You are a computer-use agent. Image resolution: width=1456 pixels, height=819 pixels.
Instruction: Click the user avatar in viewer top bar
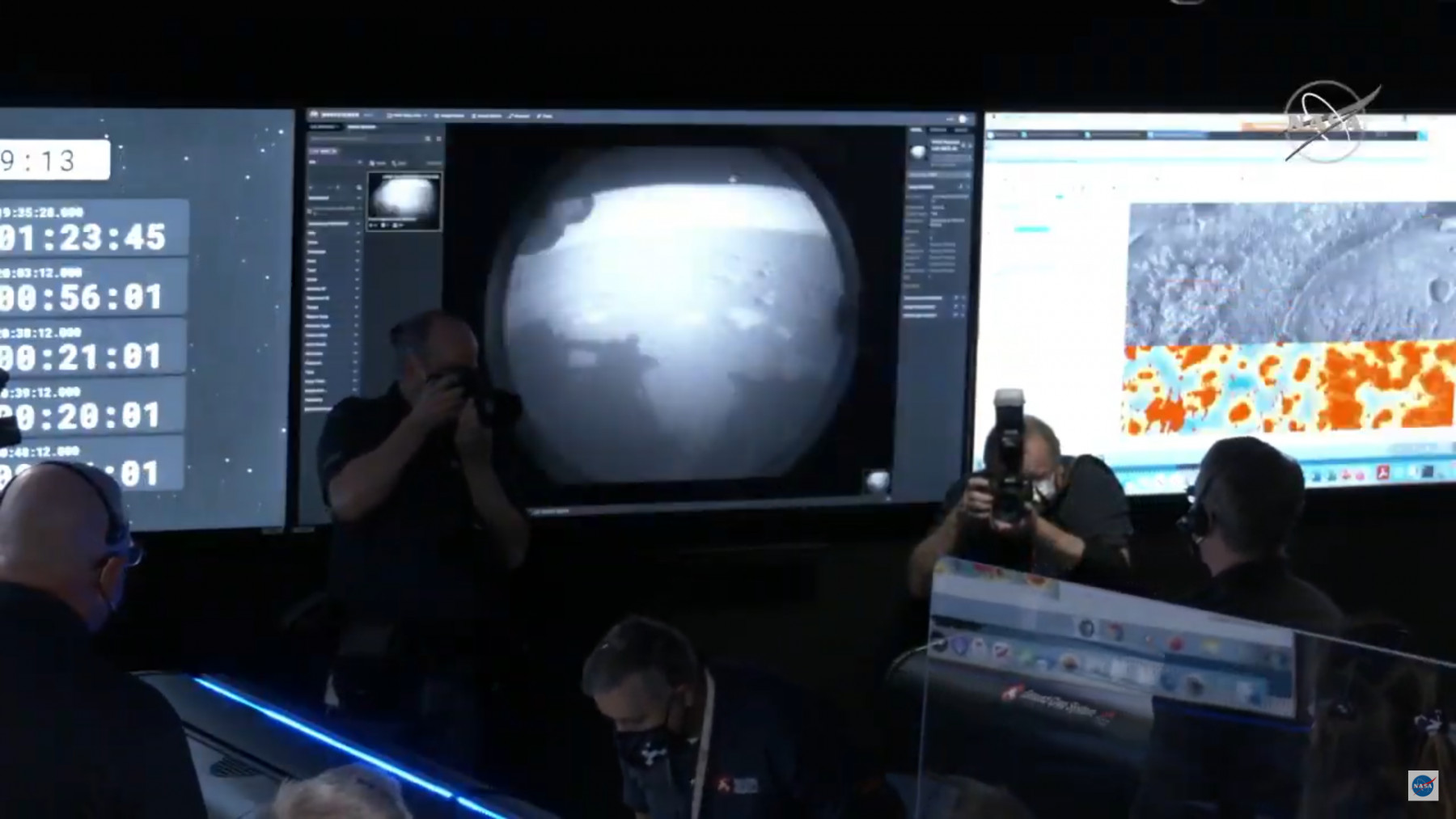963,118
